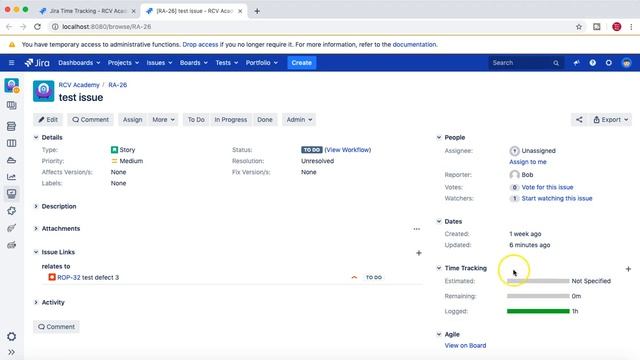Open the board icon in sidebar

point(11,105)
